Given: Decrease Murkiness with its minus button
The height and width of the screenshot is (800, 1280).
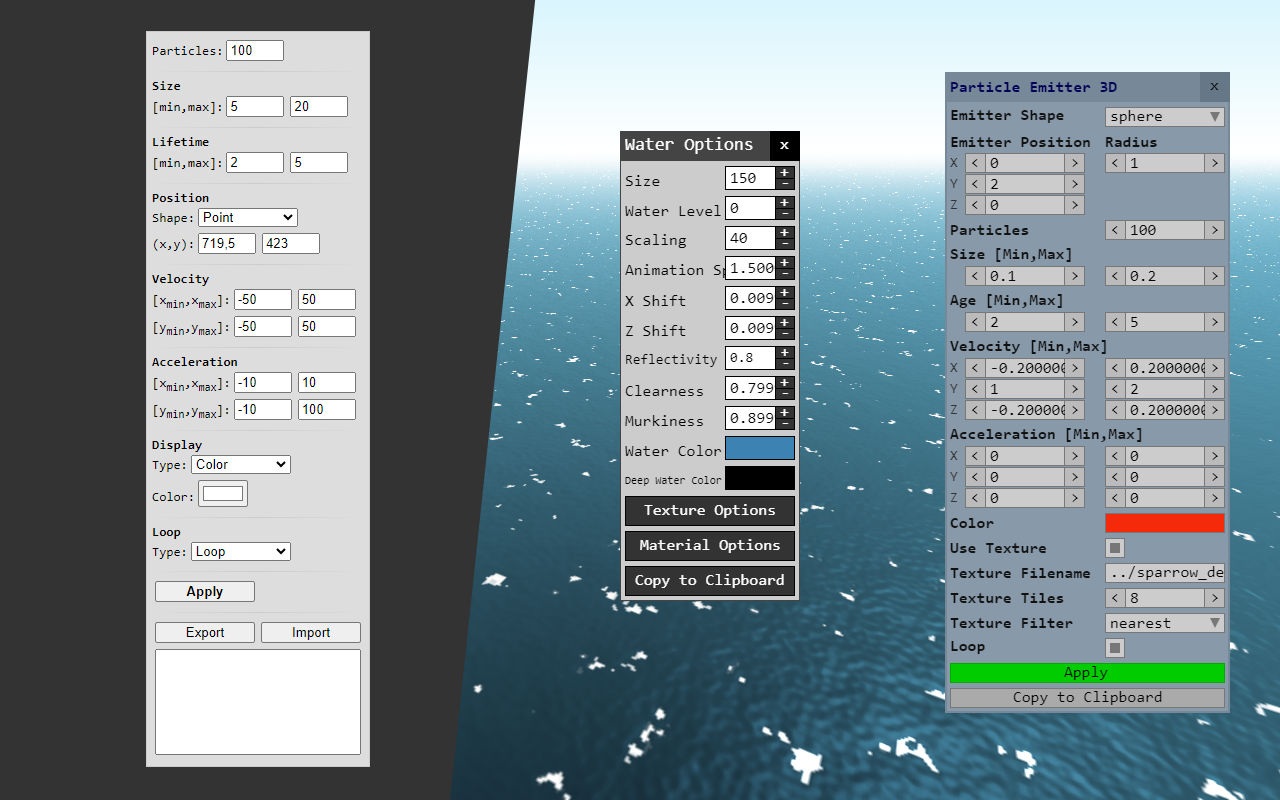Looking at the screenshot, I should [785, 424].
